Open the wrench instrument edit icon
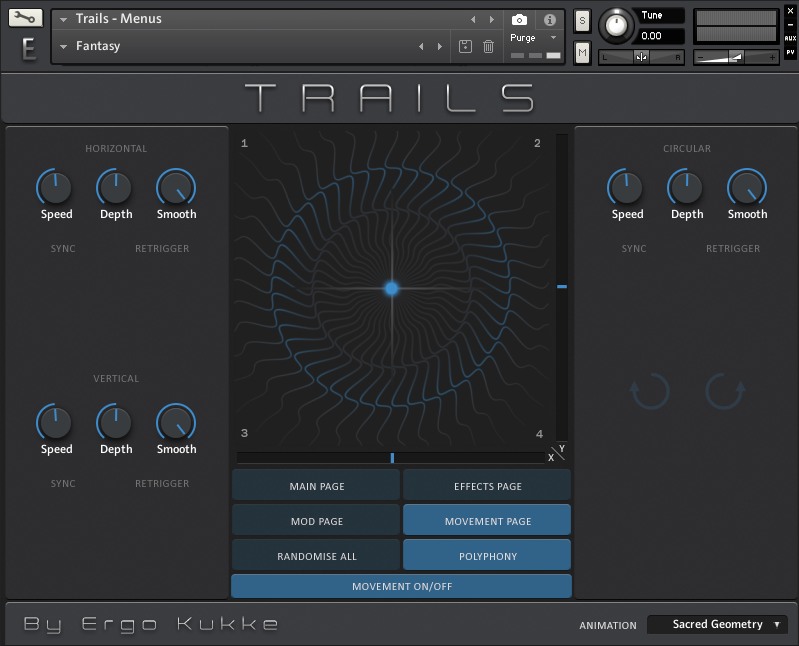 [25, 18]
